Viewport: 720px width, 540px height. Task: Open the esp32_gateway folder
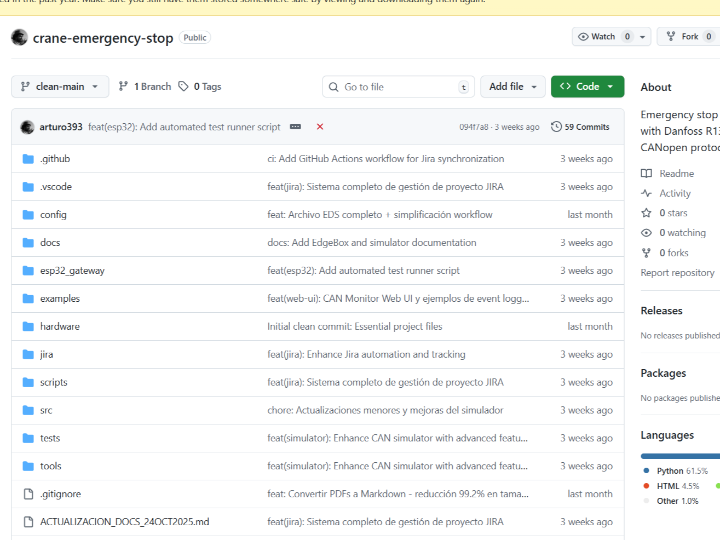point(72,271)
